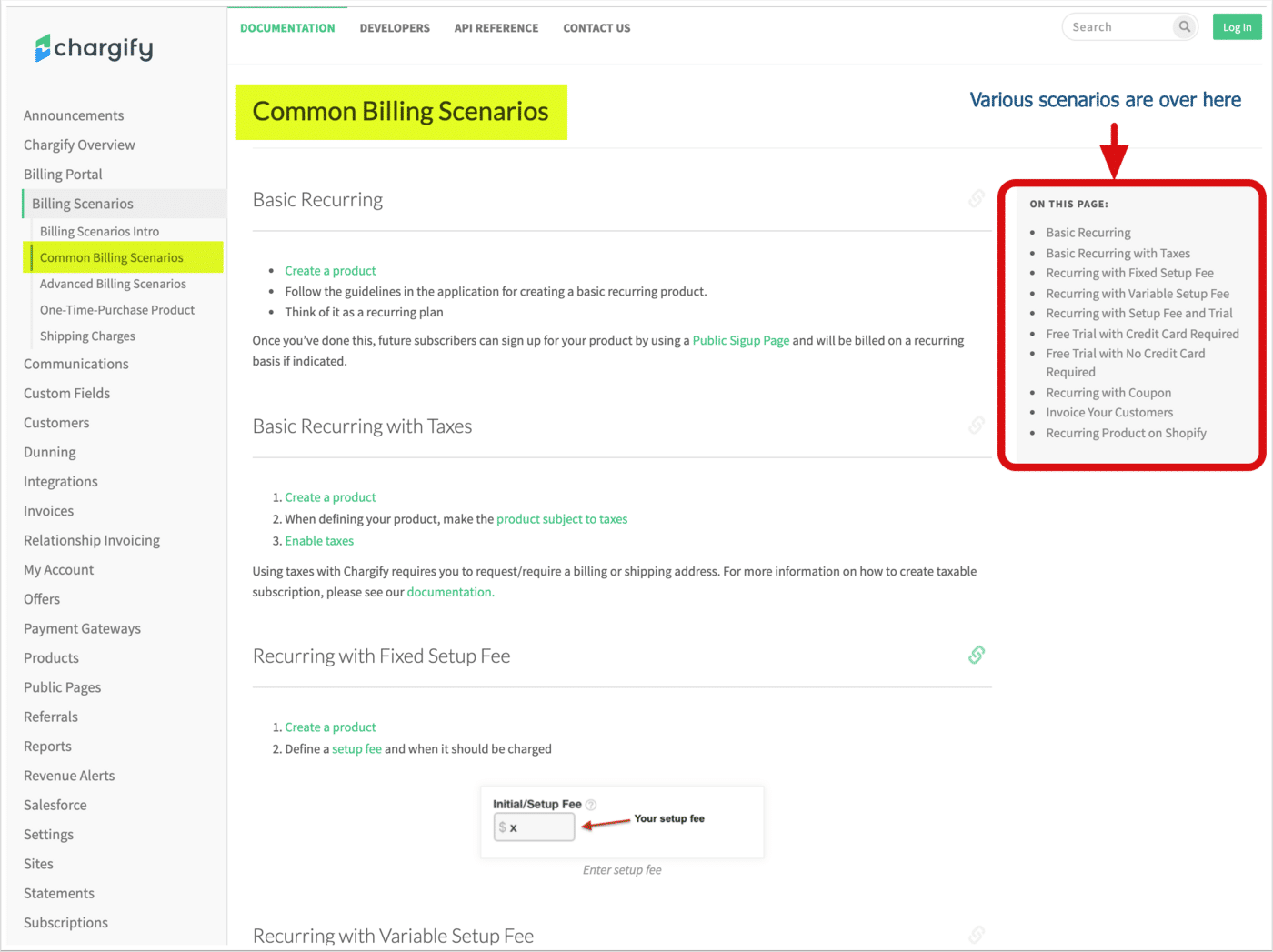Open the Shipping Charges sidebar item
Viewport: 1273px width, 952px height.
click(x=86, y=336)
